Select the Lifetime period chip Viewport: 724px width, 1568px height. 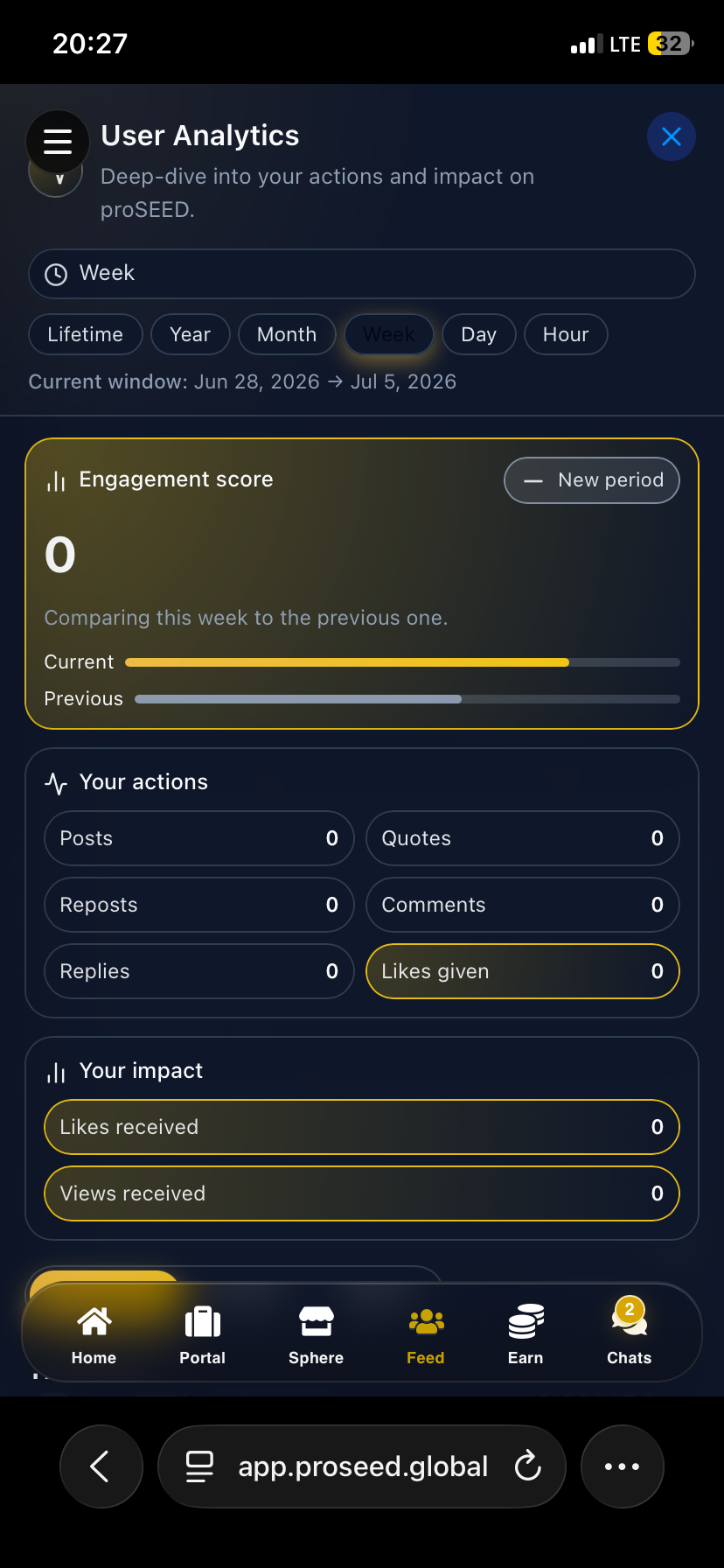[x=86, y=334]
